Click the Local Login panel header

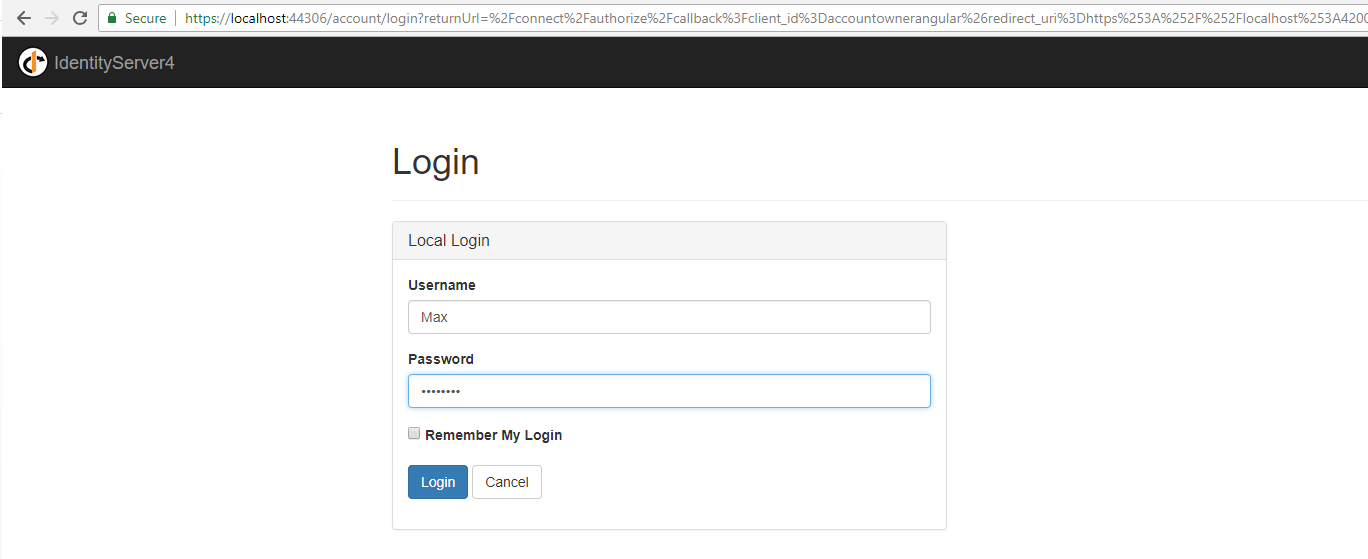(x=669, y=241)
